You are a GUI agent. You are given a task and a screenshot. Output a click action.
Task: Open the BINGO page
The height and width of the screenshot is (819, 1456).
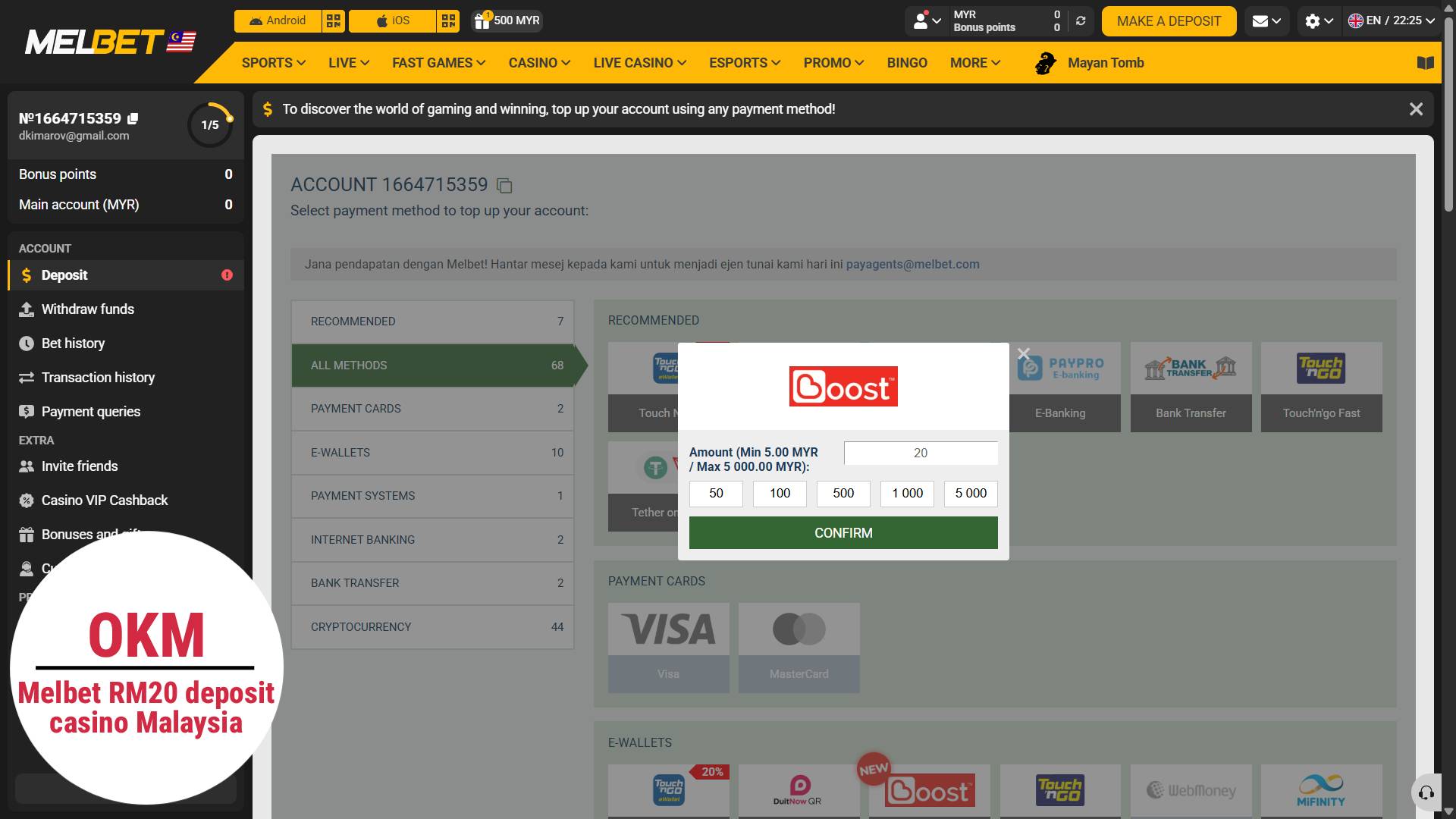click(x=907, y=63)
